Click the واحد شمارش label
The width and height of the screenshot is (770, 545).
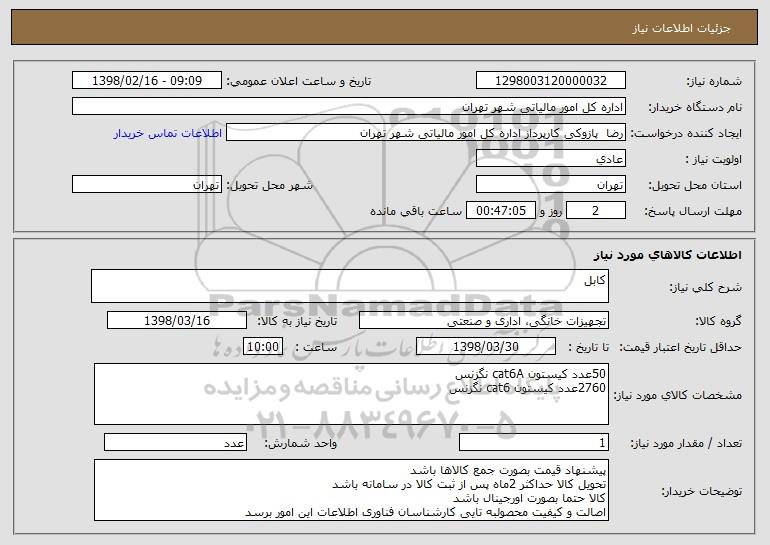pos(301,443)
